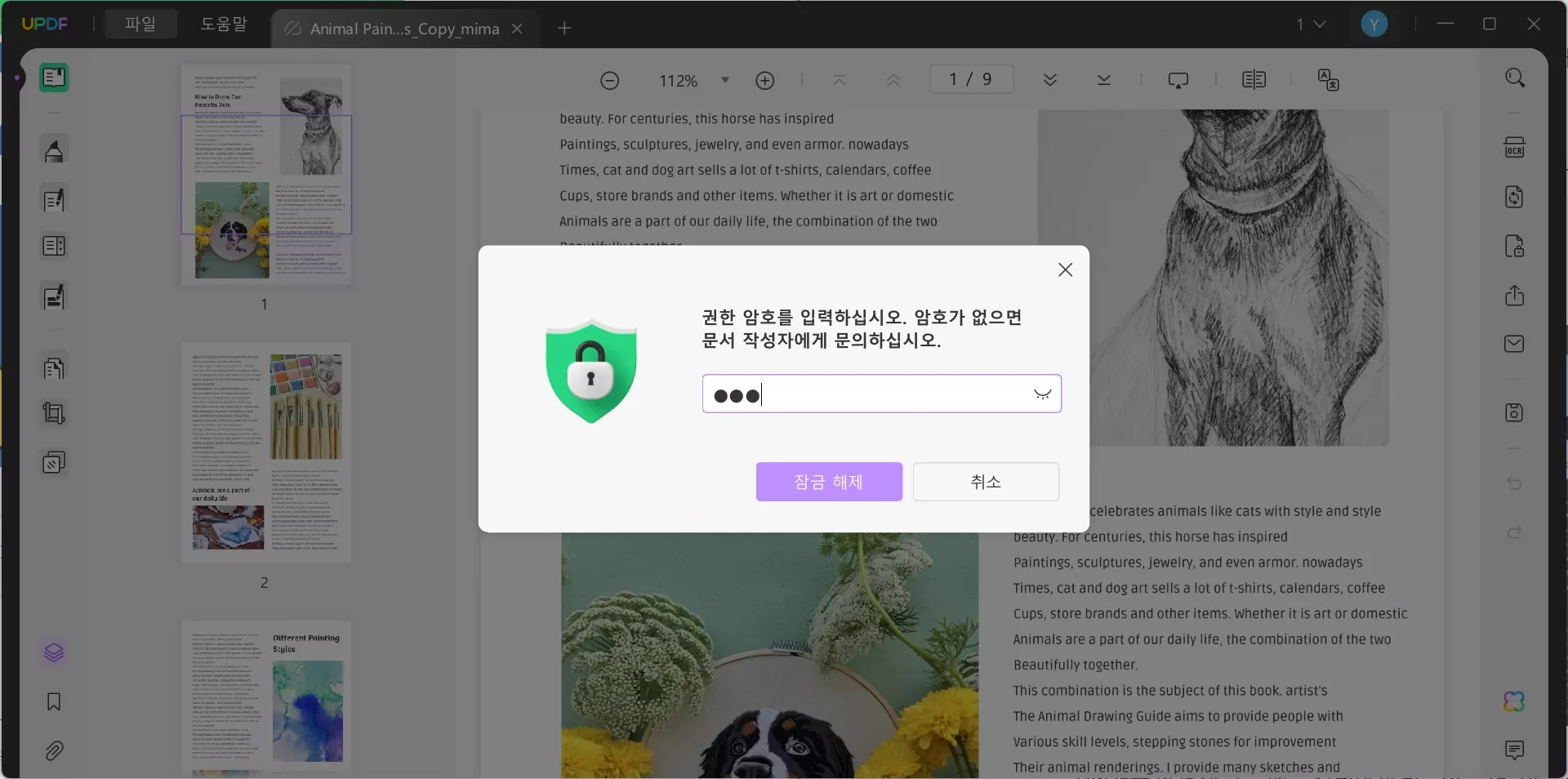Undo the last action
The width and height of the screenshot is (1568, 779).
click(1515, 483)
